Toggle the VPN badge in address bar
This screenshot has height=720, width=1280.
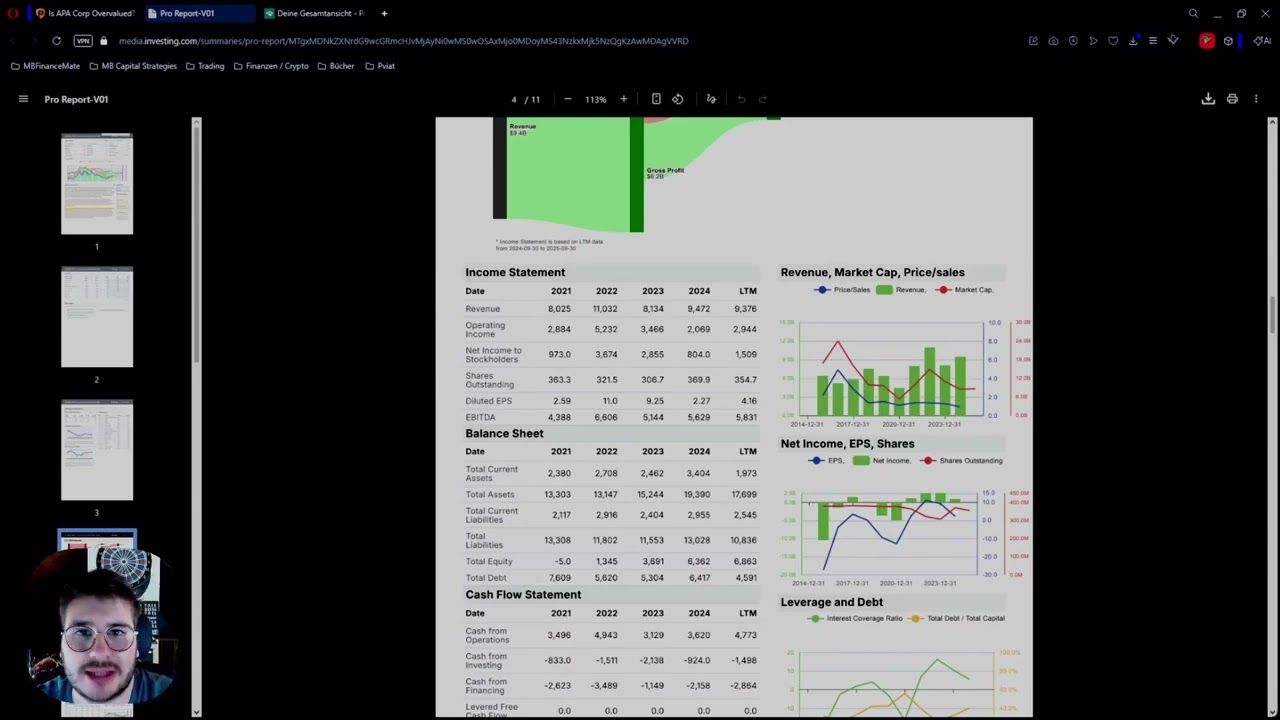pos(83,41)
